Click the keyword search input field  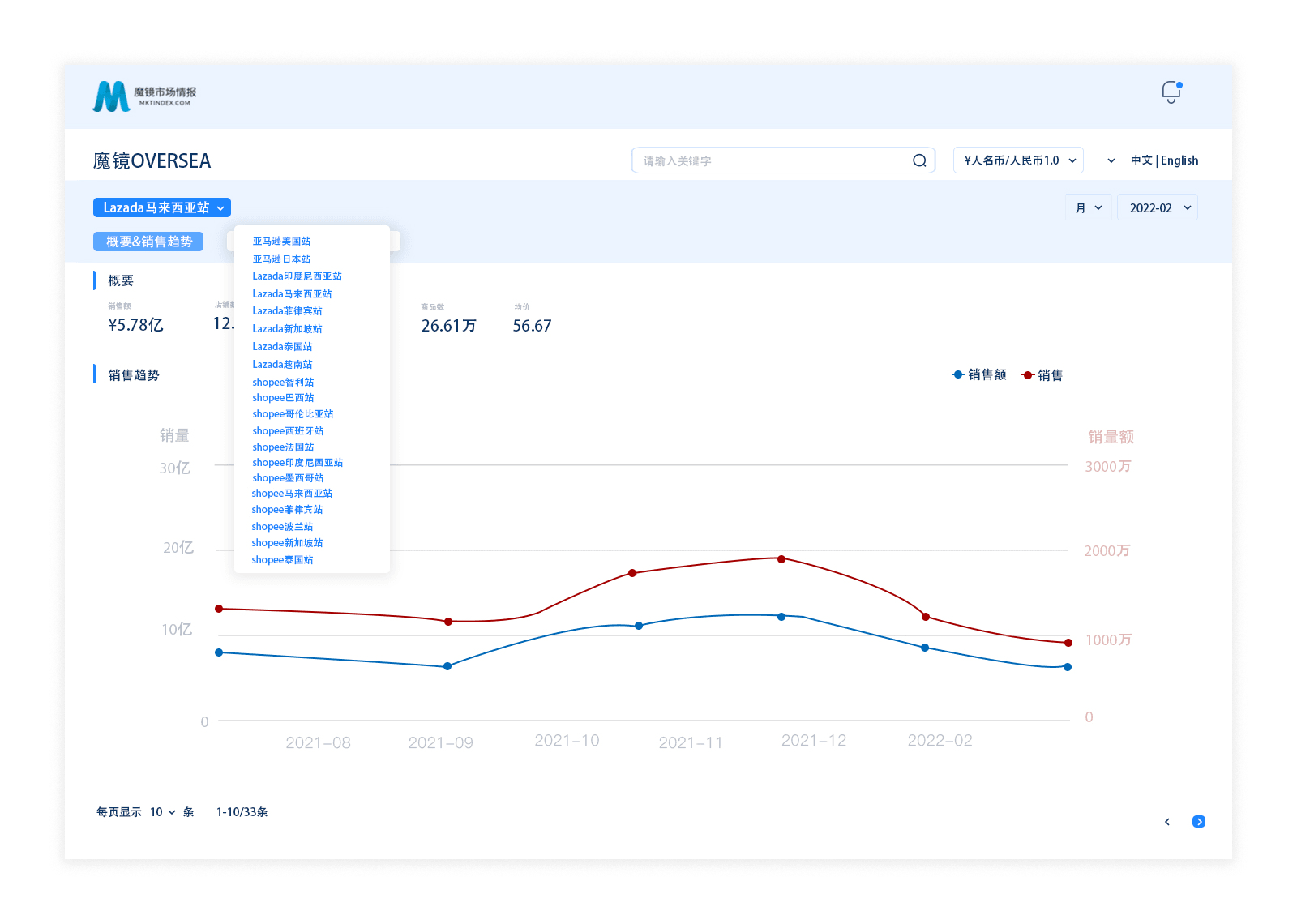click(770, 160)
